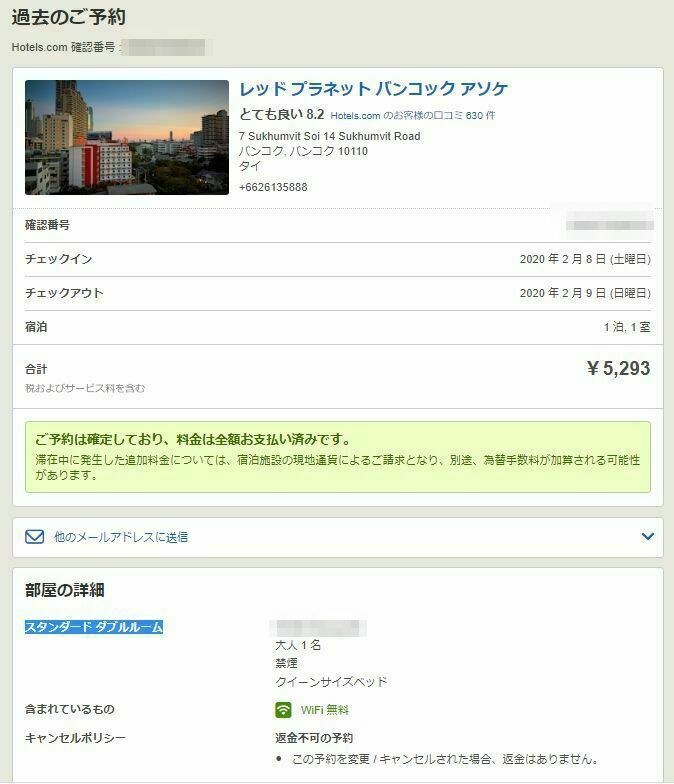Click the rating text とても良い 8.2
Viewport: 674px width, 784px height.
[282, 114]
